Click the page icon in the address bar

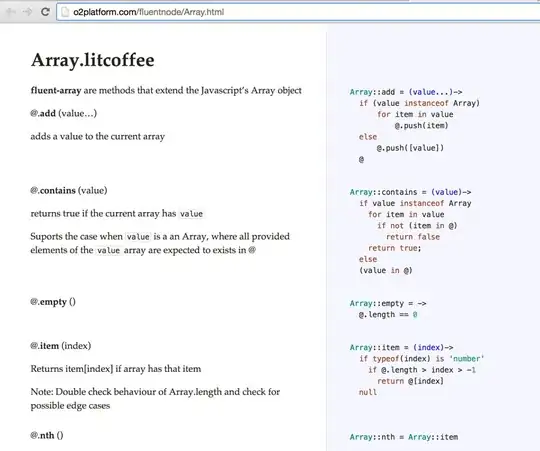[65, 12]
